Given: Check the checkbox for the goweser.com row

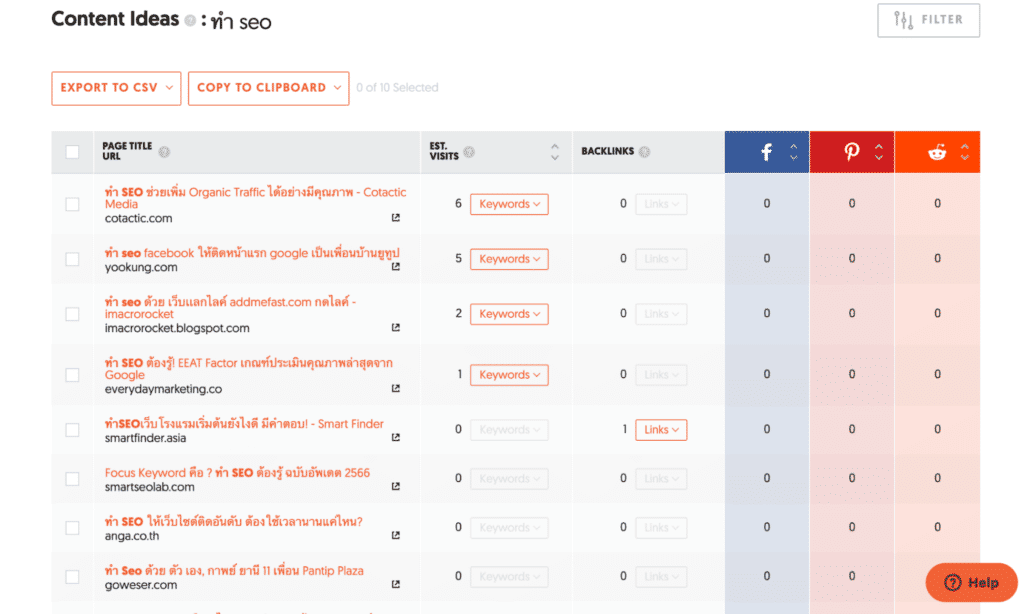Looking at the screenshot, I should click(72, 576).
